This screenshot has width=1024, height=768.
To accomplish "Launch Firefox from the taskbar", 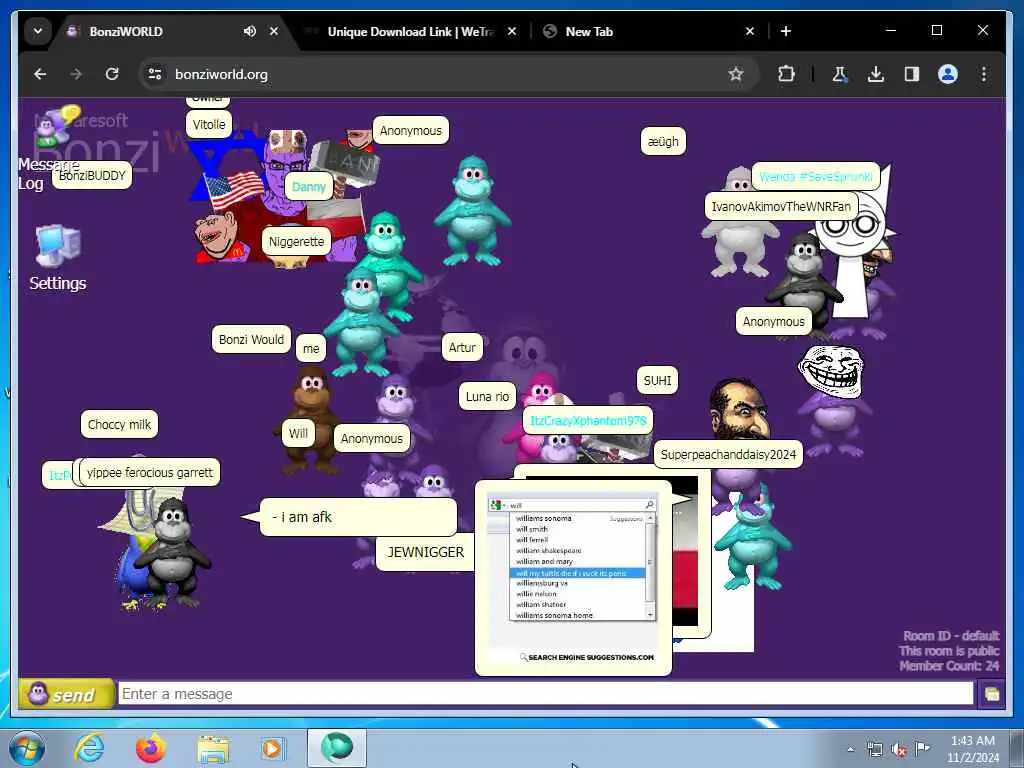I will point(151,748).
